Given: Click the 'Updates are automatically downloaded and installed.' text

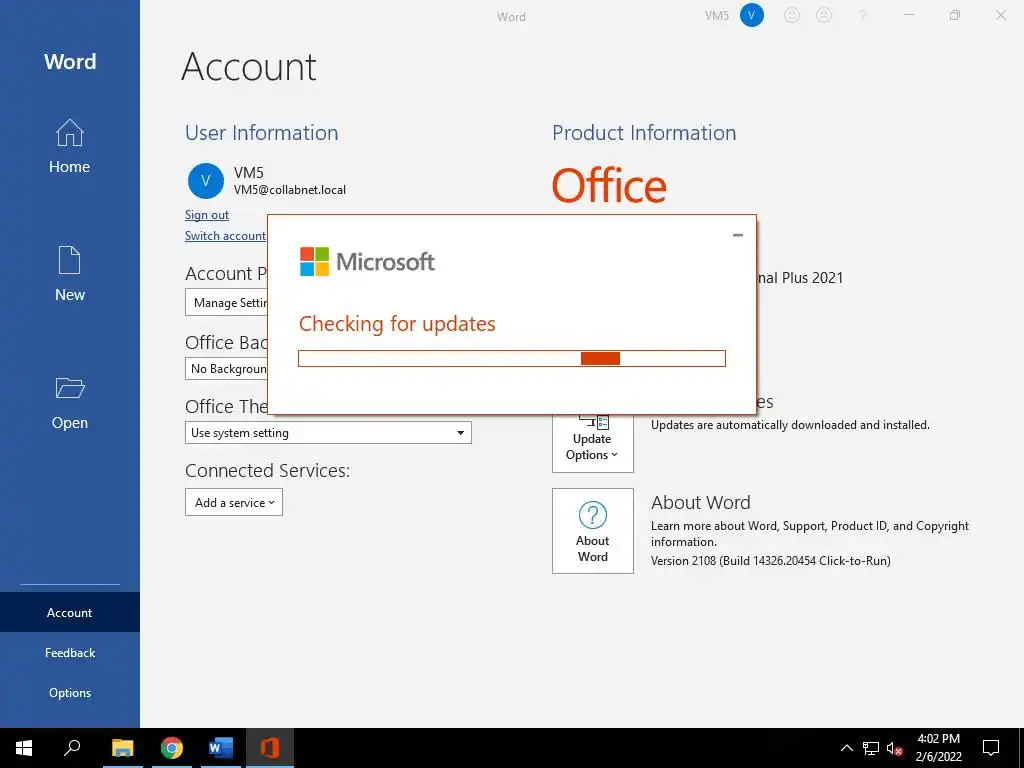Looking at the screenshot, I should pyautogui.click(x=790, y=424).
